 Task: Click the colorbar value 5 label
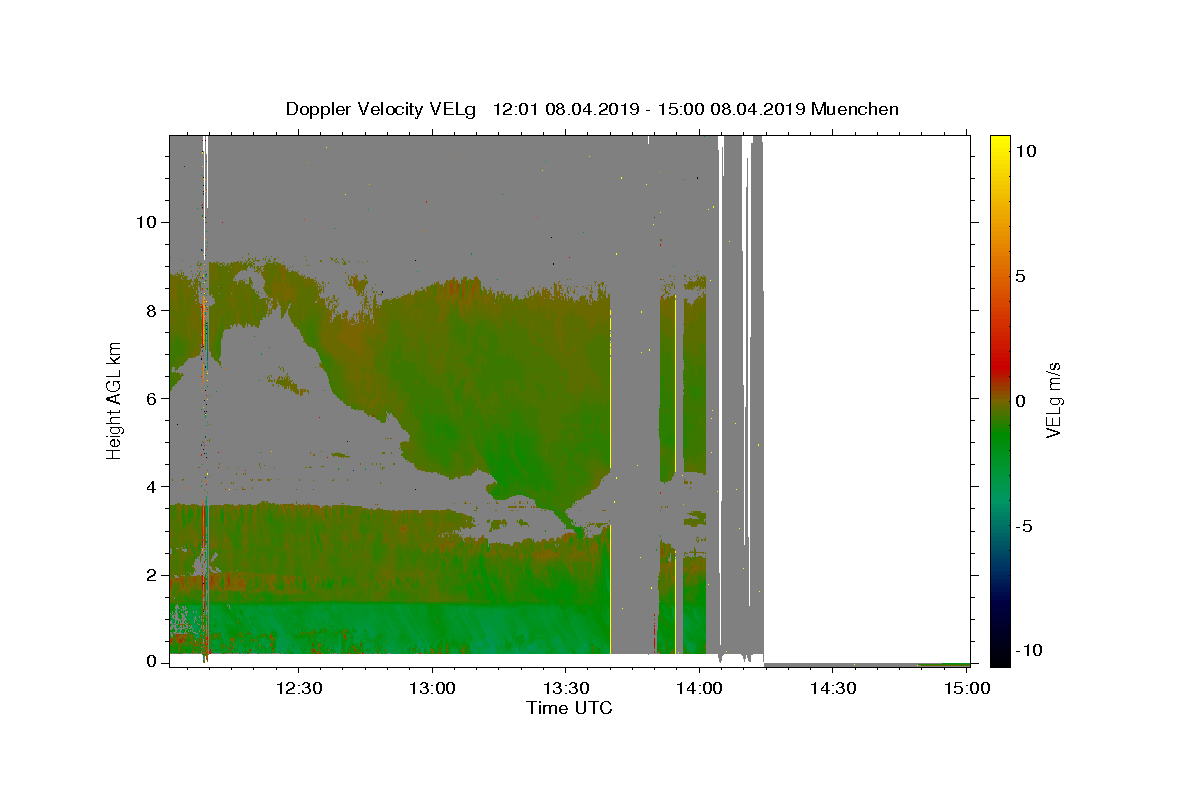pyautogui.click(x=1020, y=276)
